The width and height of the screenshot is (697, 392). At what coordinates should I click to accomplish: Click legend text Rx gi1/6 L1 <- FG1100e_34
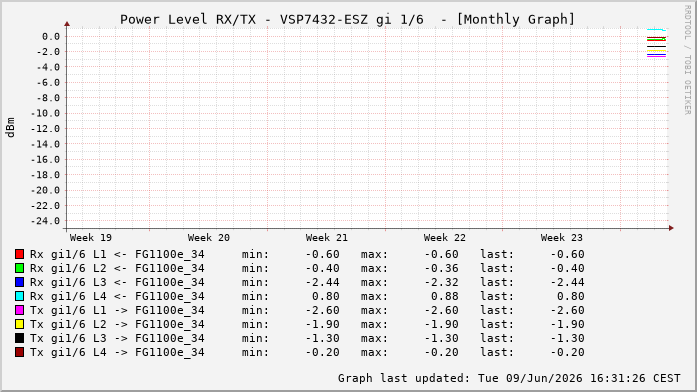coord(117,254)
